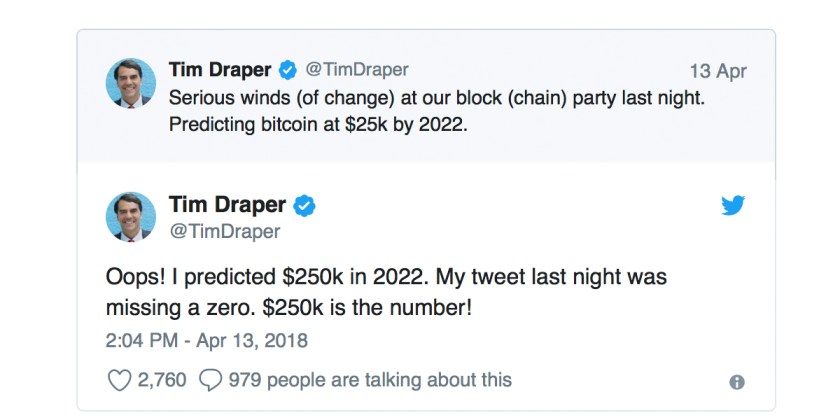Click the 2,760 likes count
The image size is (840, 420).
[x=161, y=380]
